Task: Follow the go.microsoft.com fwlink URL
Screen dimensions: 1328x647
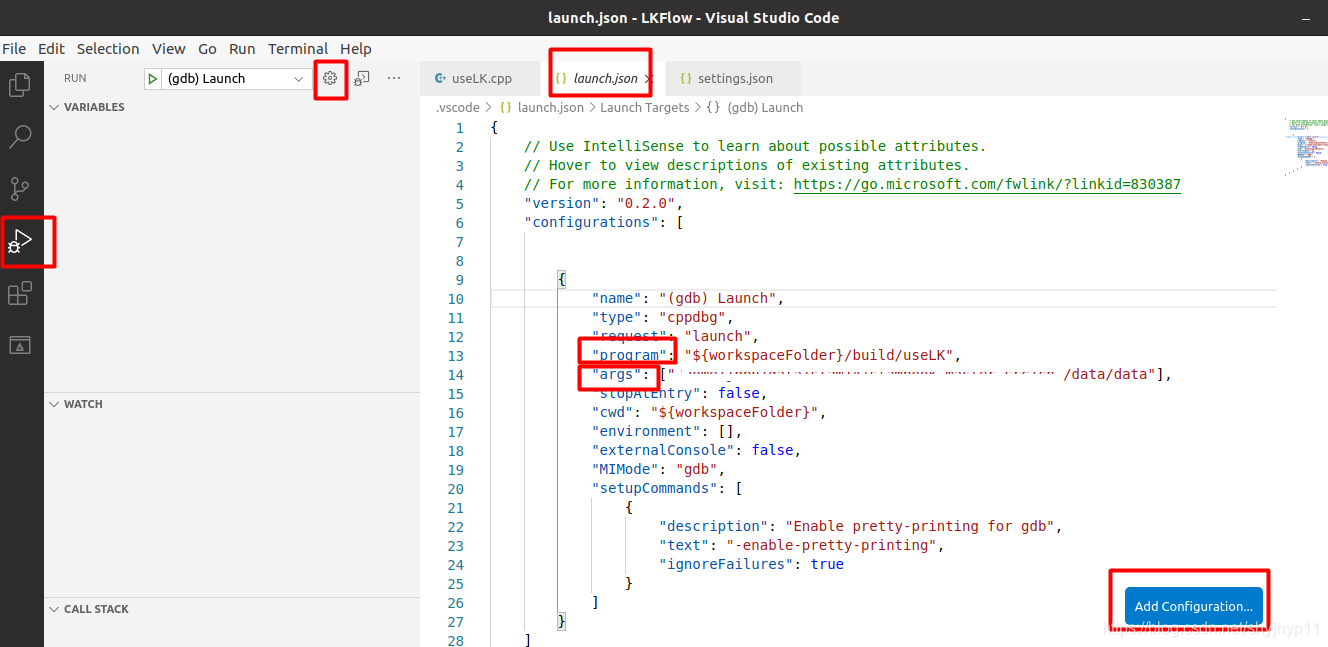Action: (x=987, y=184)
